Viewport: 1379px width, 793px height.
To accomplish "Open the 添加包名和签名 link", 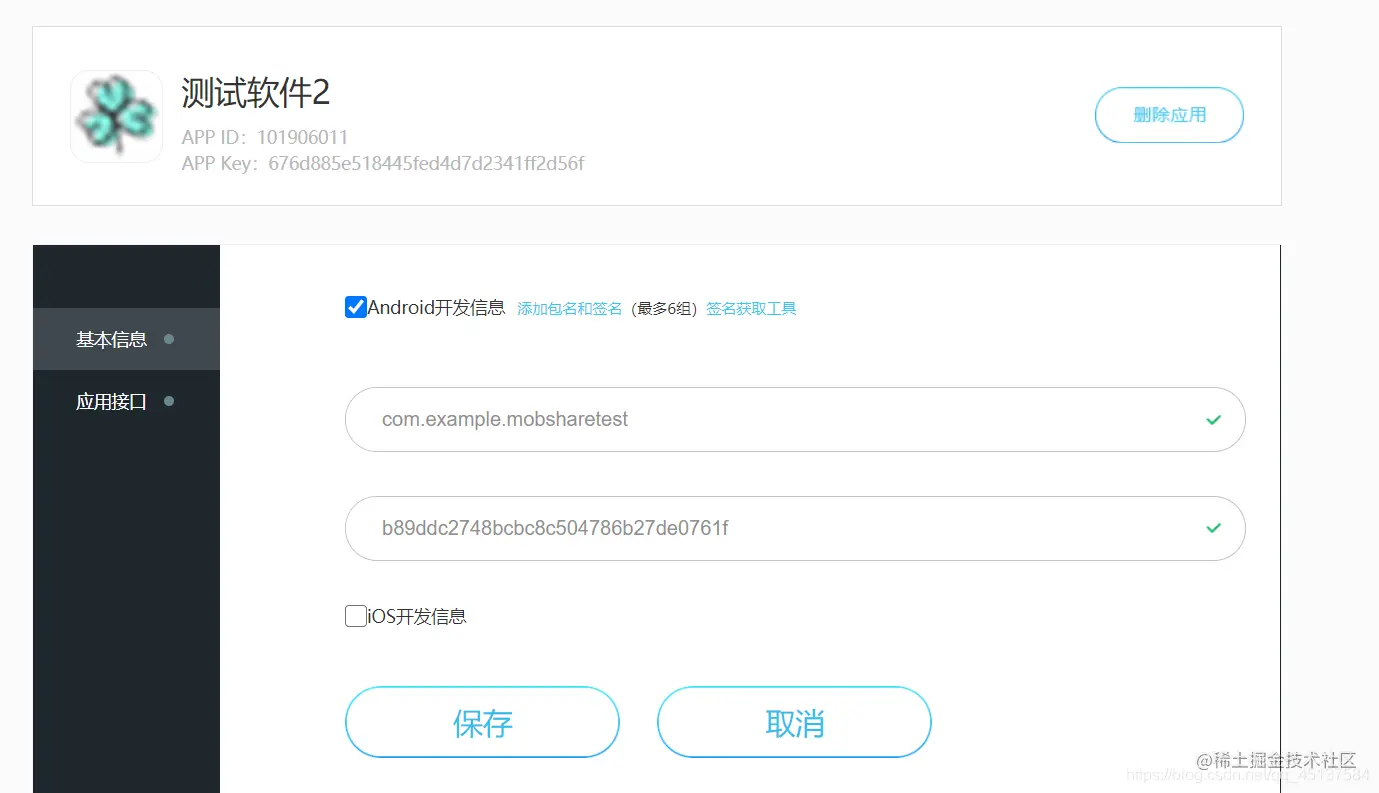I will [569, 308].
